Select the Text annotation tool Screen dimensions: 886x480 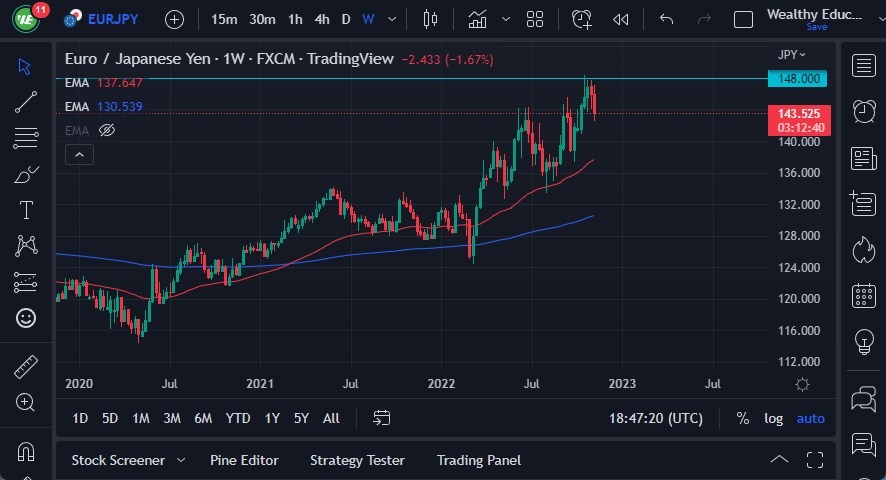point(26,210)
